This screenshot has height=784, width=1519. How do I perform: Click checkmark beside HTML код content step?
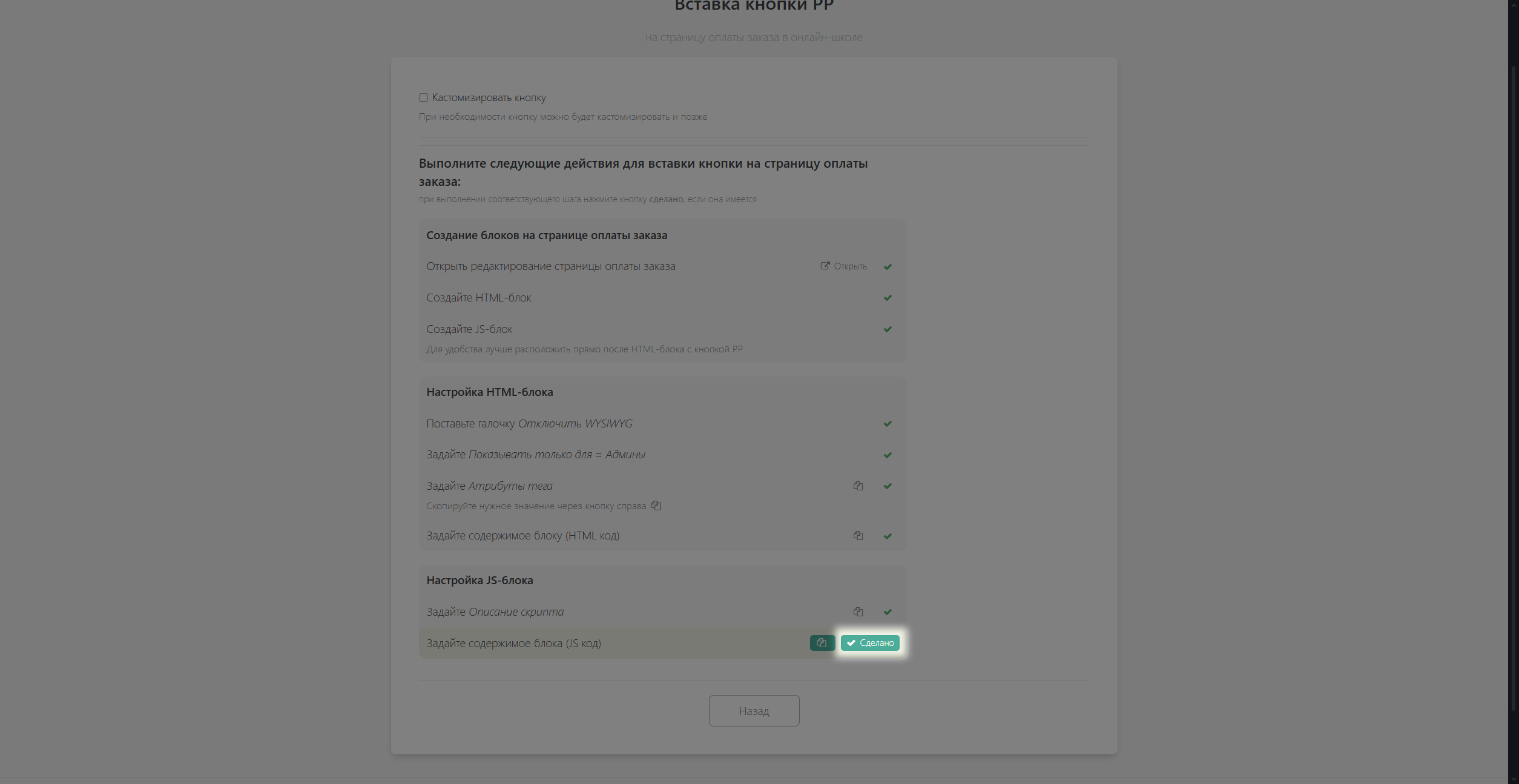tap(888, 536)
